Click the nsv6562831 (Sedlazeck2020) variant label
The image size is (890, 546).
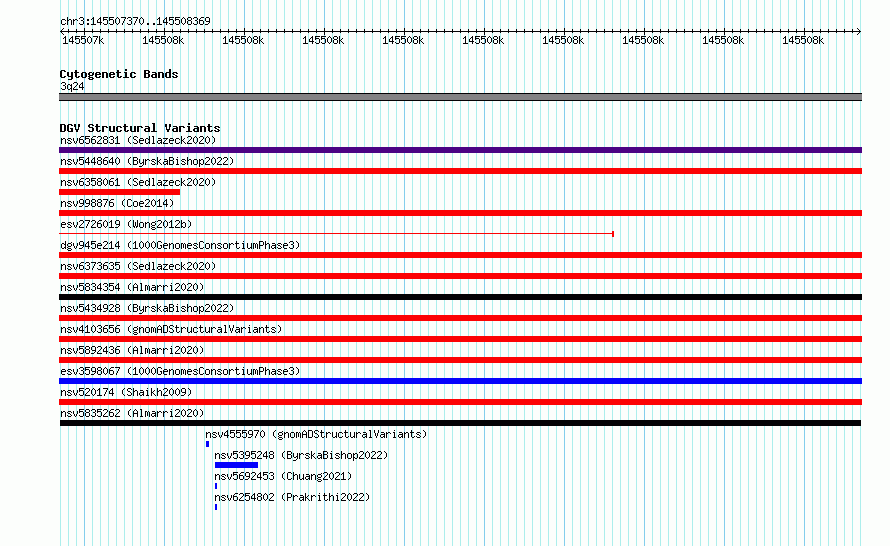[x=138, y=140]
